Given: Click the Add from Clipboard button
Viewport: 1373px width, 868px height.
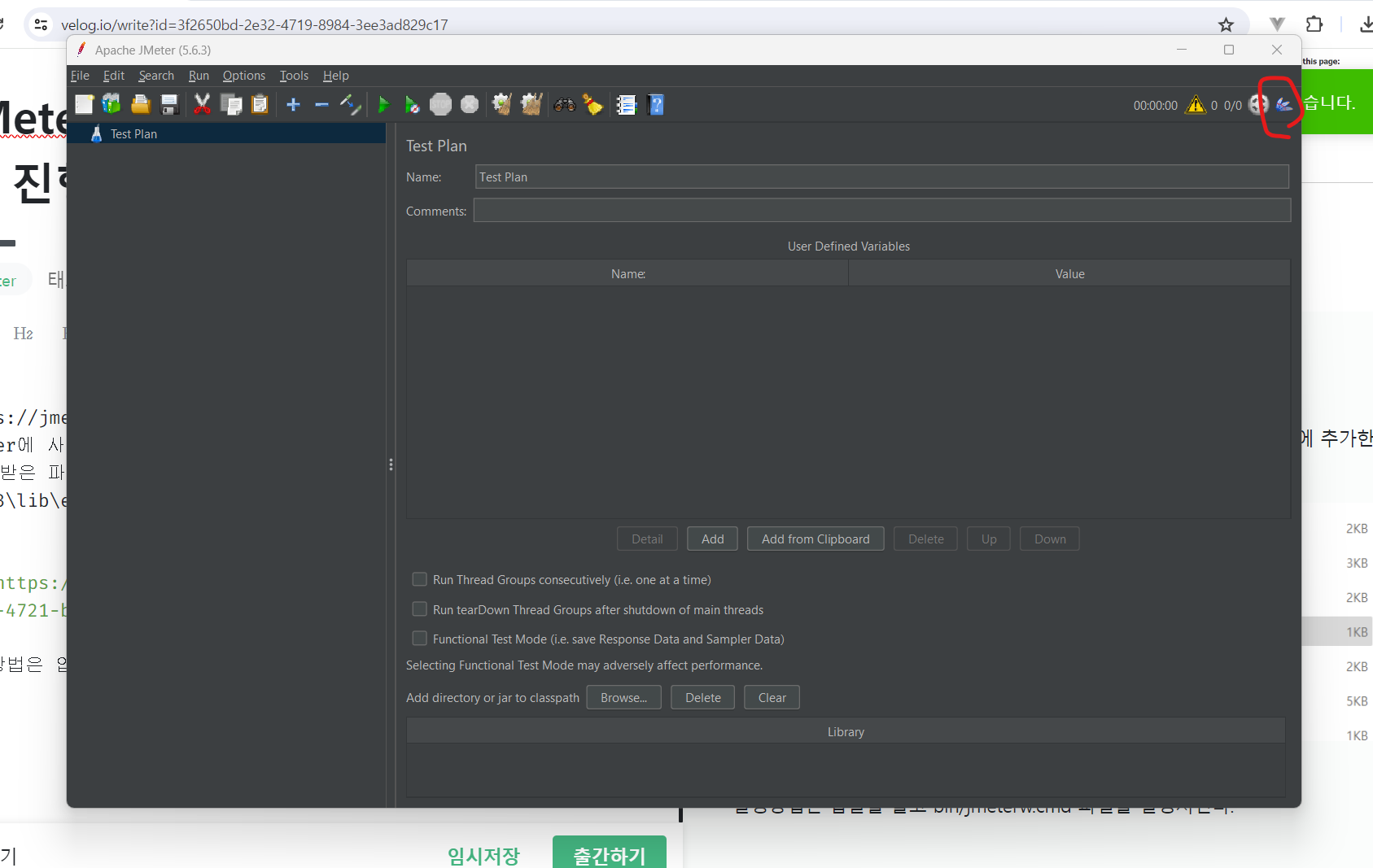Looking at the screenshot, I should 815,539.
